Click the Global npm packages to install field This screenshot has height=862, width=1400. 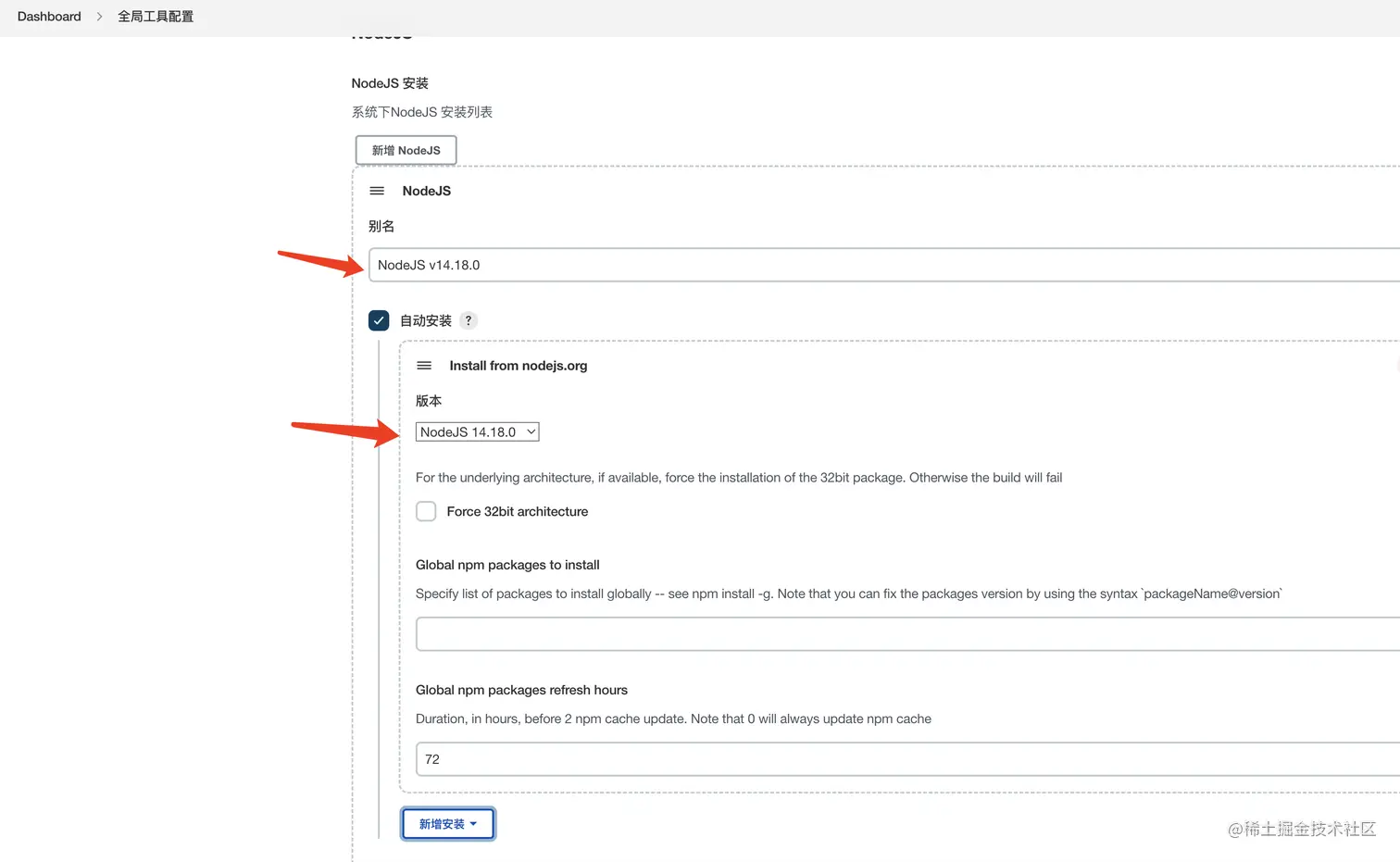pyautogui.click(x=907, y=634)
